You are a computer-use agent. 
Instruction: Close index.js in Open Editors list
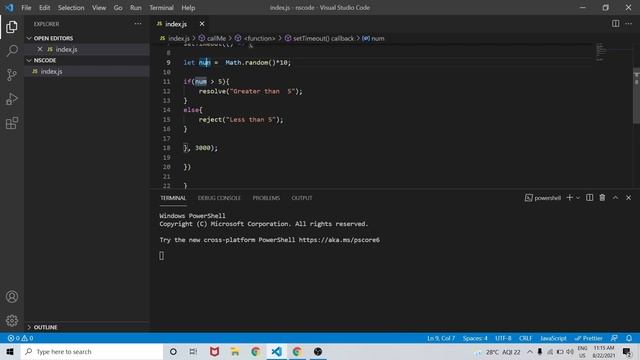[40, 49]
